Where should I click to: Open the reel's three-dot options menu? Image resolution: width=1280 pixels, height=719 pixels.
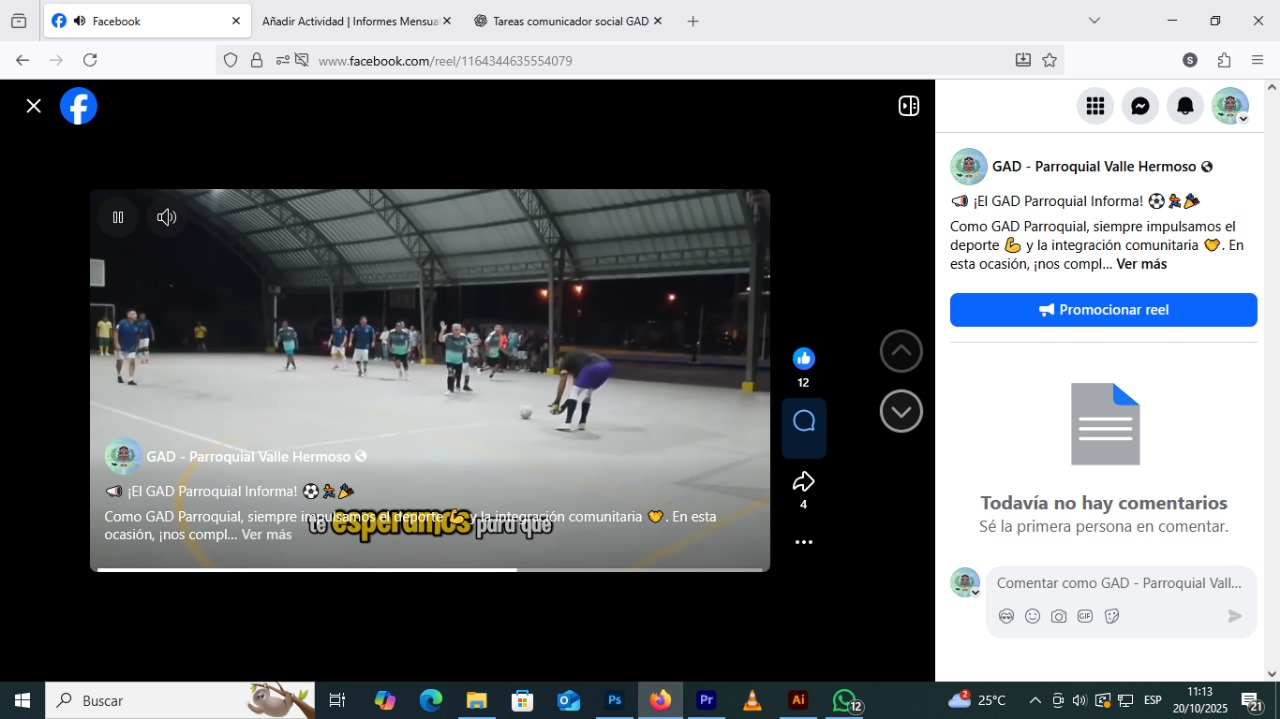[x=803, y=542]
